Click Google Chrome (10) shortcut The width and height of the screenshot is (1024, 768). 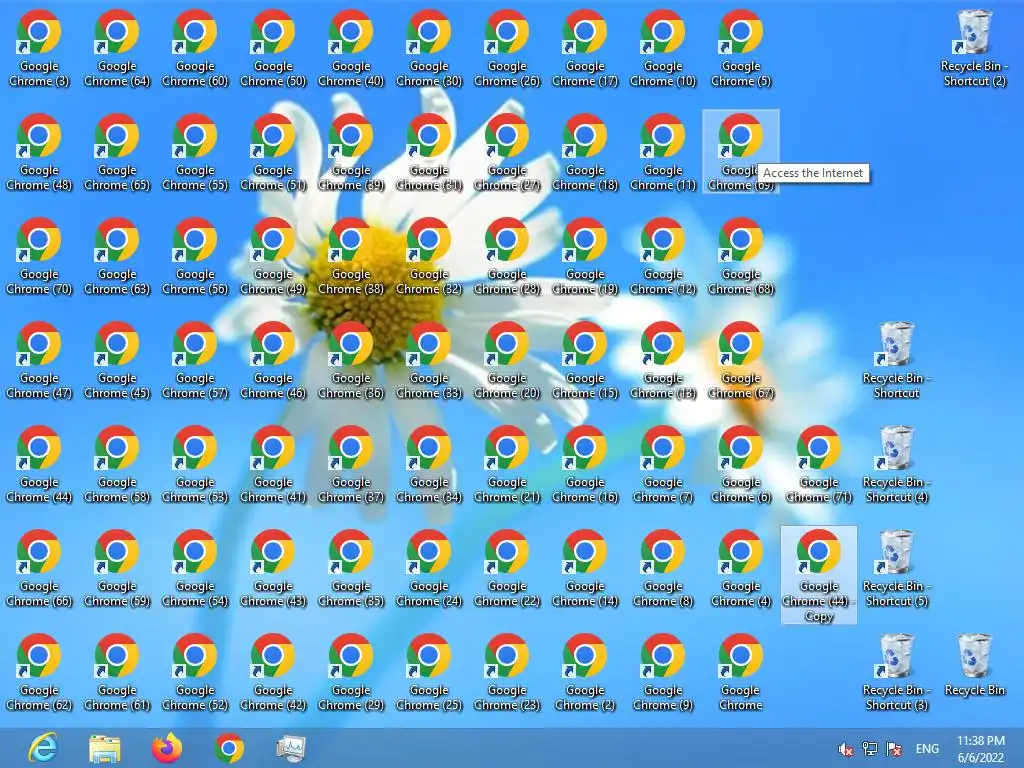[x=663, y=48]
